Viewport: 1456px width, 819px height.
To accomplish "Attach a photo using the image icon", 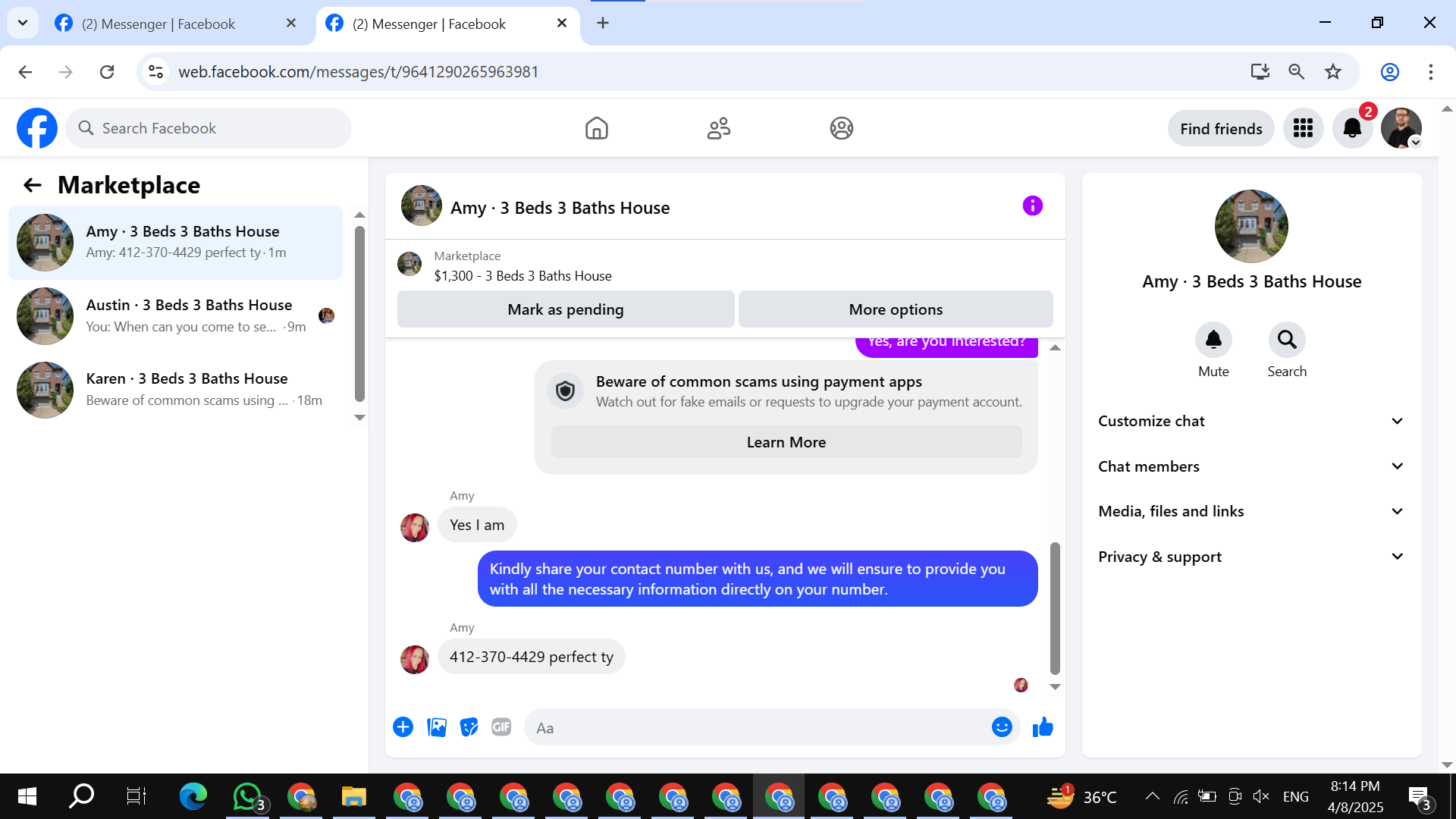I will [437, 727].
